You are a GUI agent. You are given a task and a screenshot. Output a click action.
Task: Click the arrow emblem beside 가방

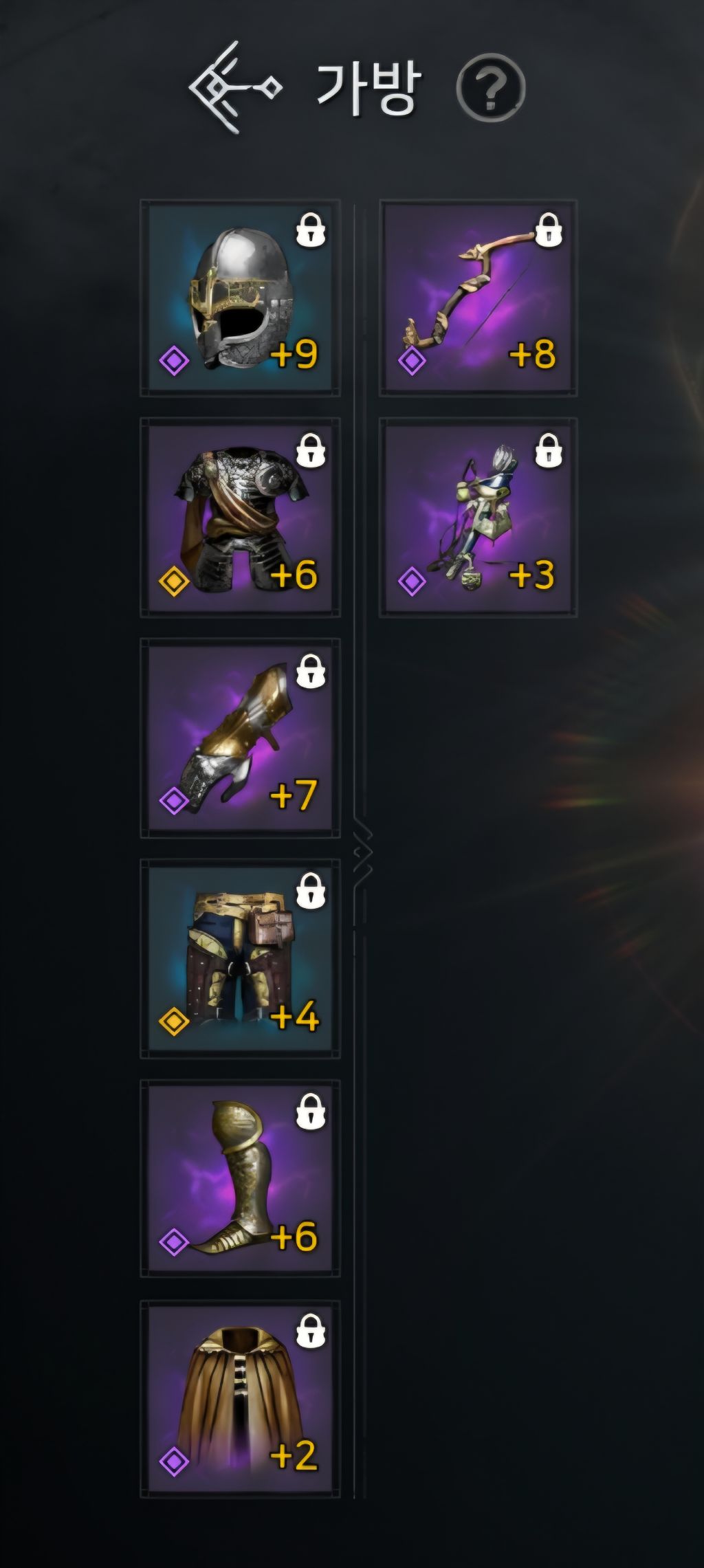click(x=235, y=87)
